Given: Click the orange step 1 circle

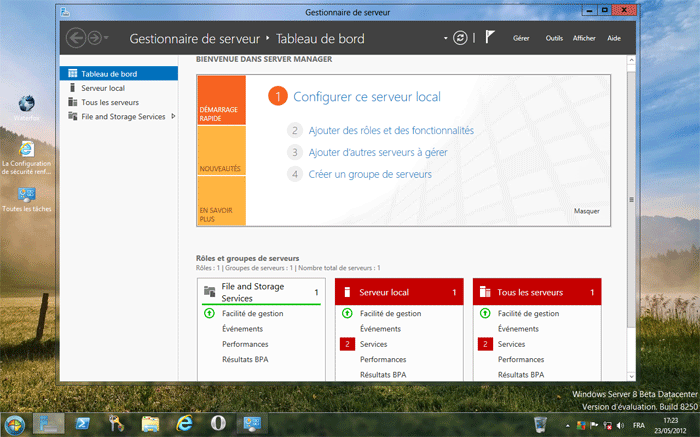Looking at the screenshot, I should pyautogui.click(x=278, y=96).
